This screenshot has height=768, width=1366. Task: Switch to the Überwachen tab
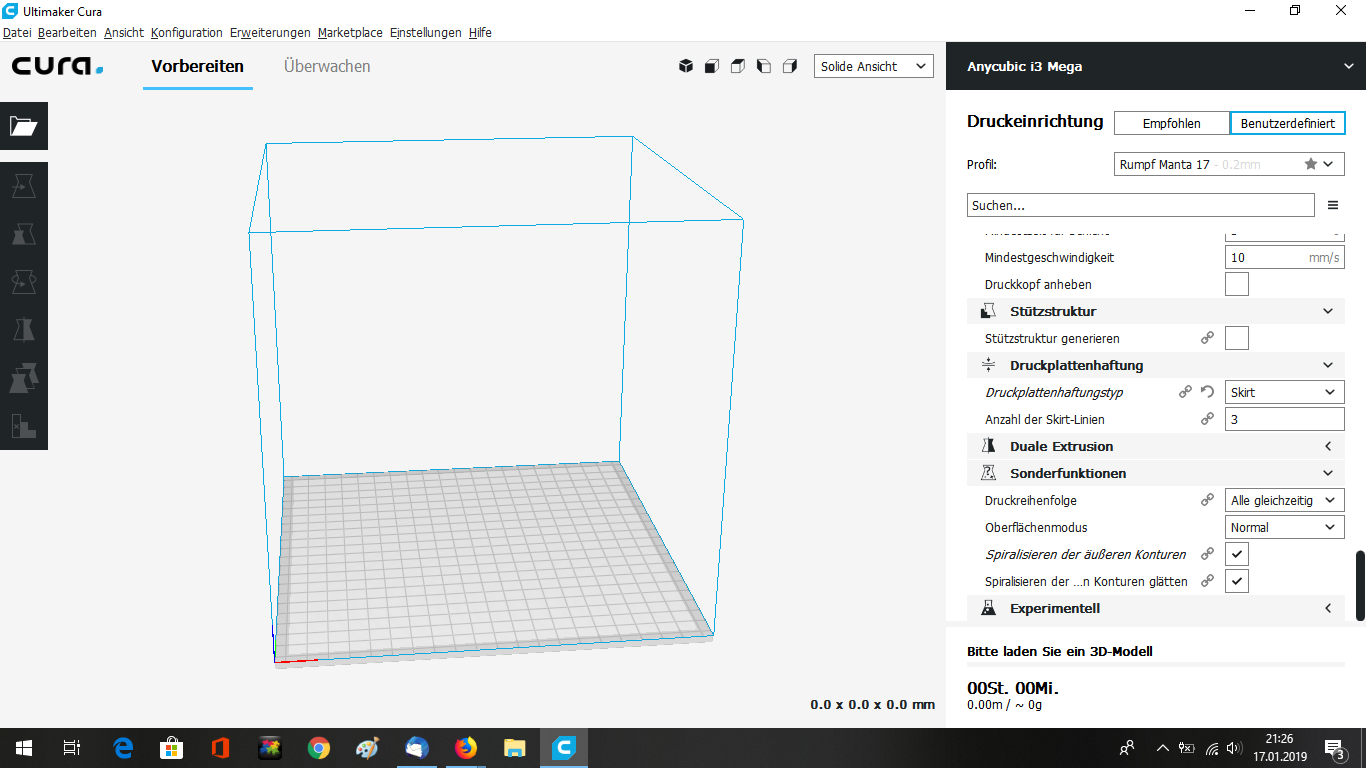tap(327, 66)
